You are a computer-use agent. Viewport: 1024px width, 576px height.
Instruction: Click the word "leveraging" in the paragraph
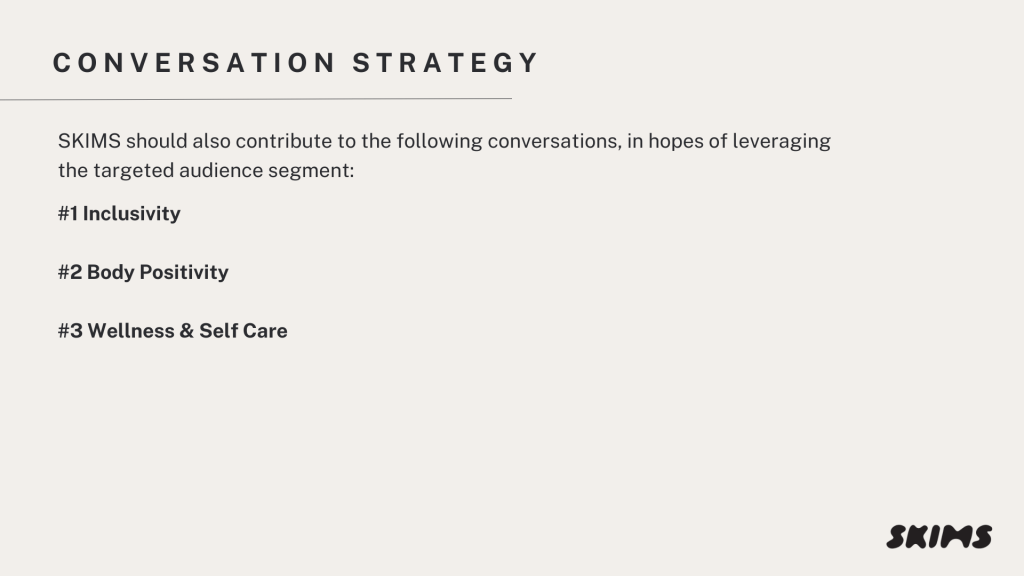click(x=782, y=141)
